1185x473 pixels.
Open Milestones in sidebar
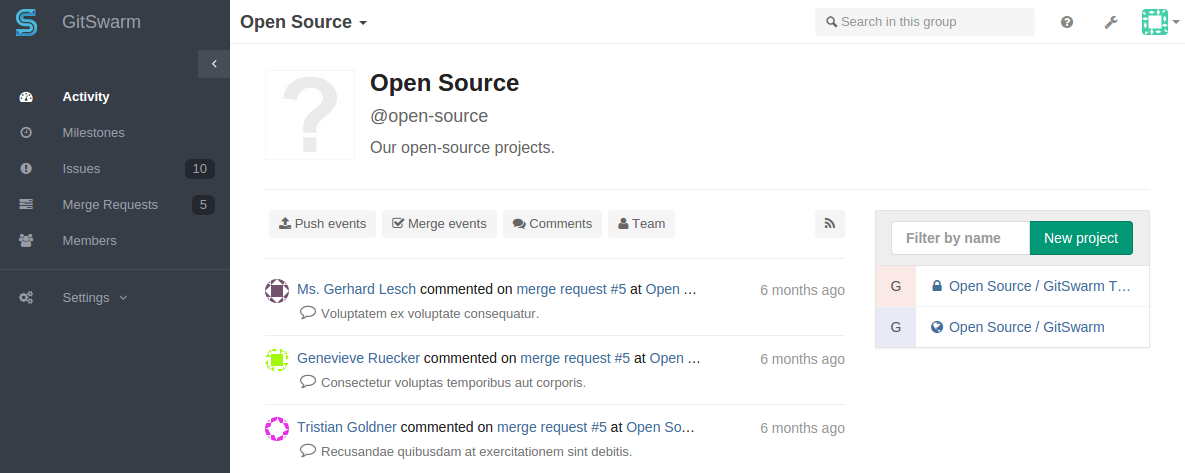point(94,132)
